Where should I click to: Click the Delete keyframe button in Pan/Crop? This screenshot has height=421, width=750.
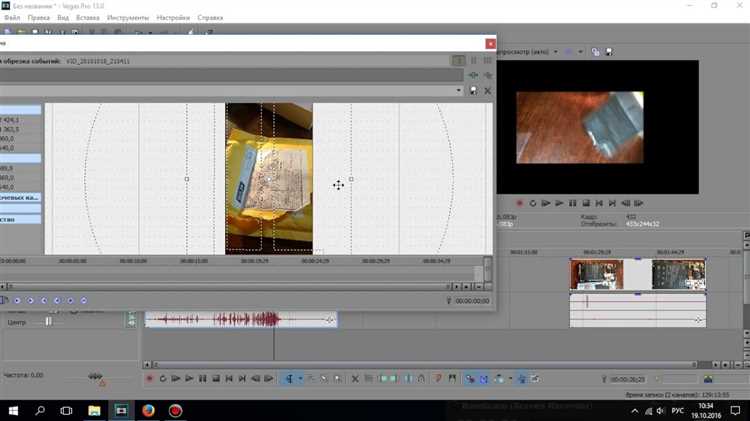84,300
